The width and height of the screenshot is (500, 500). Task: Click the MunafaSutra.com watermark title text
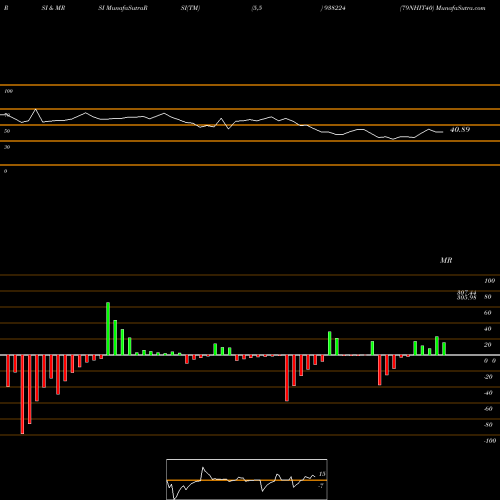point(461,8)
